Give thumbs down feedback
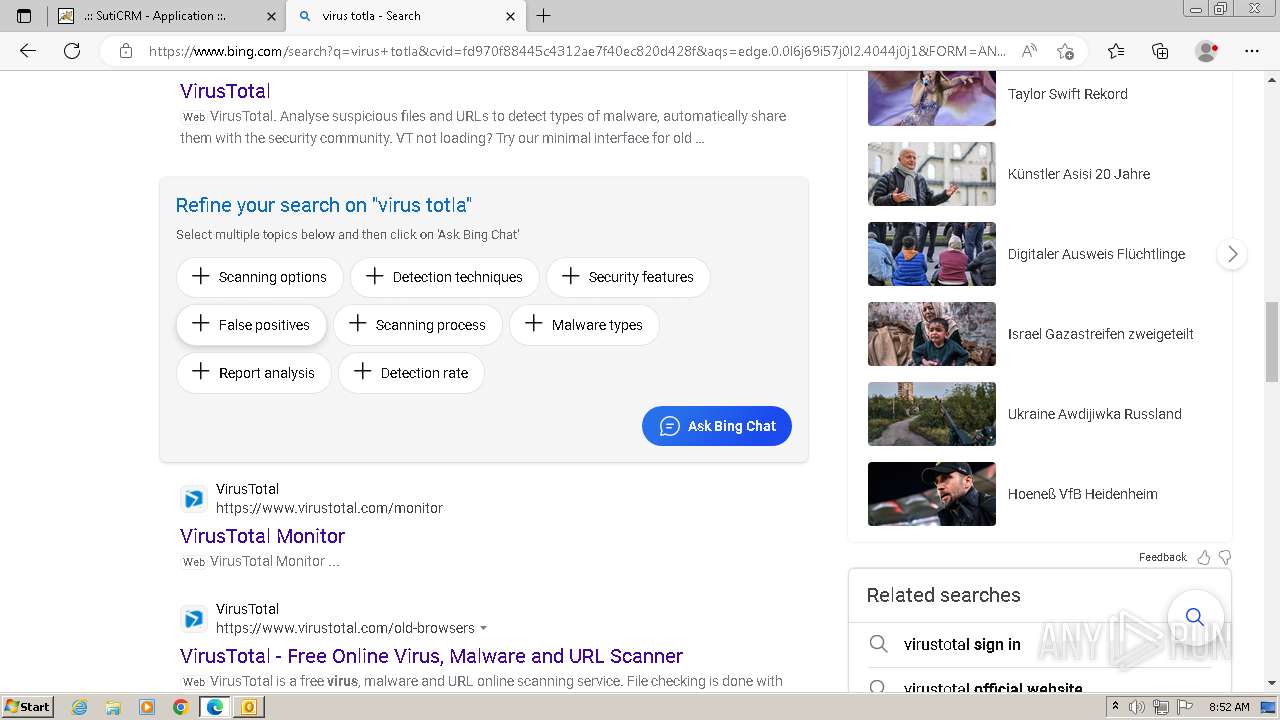 [x=1225, y=557]
